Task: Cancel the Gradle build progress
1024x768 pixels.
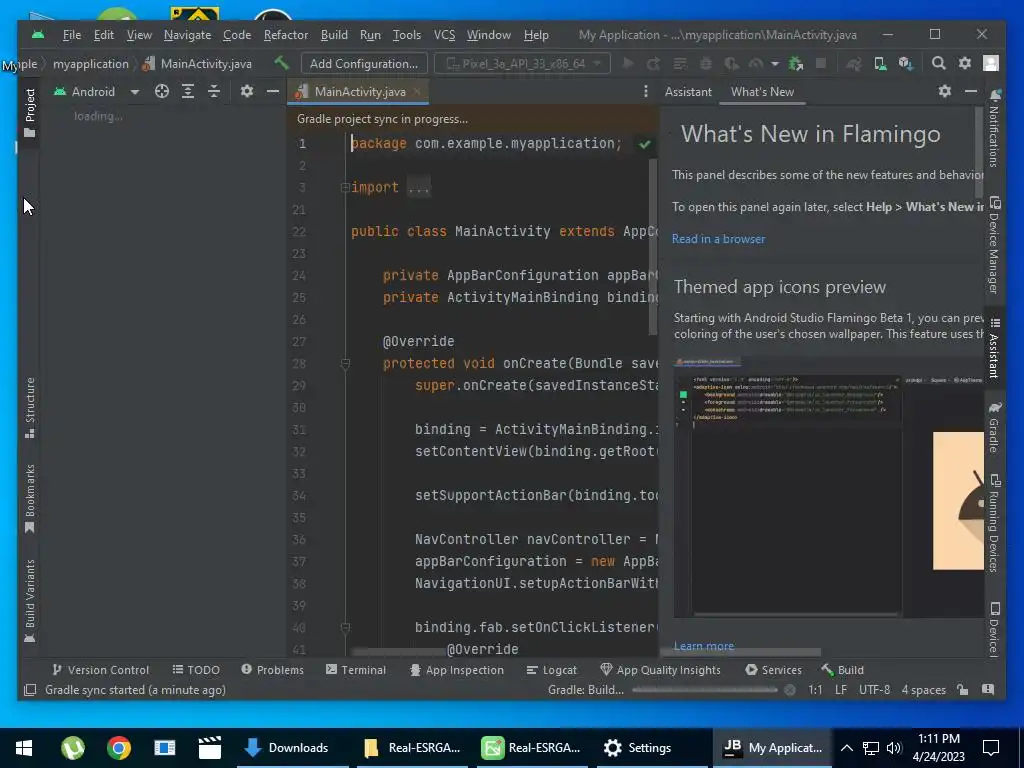Action: click(790, 690)
